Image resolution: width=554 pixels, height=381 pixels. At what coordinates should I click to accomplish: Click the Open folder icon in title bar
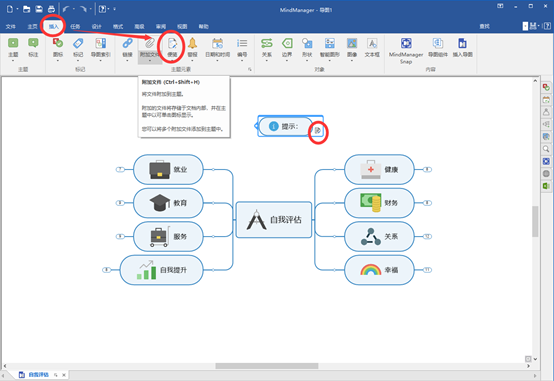pos(26,9)
